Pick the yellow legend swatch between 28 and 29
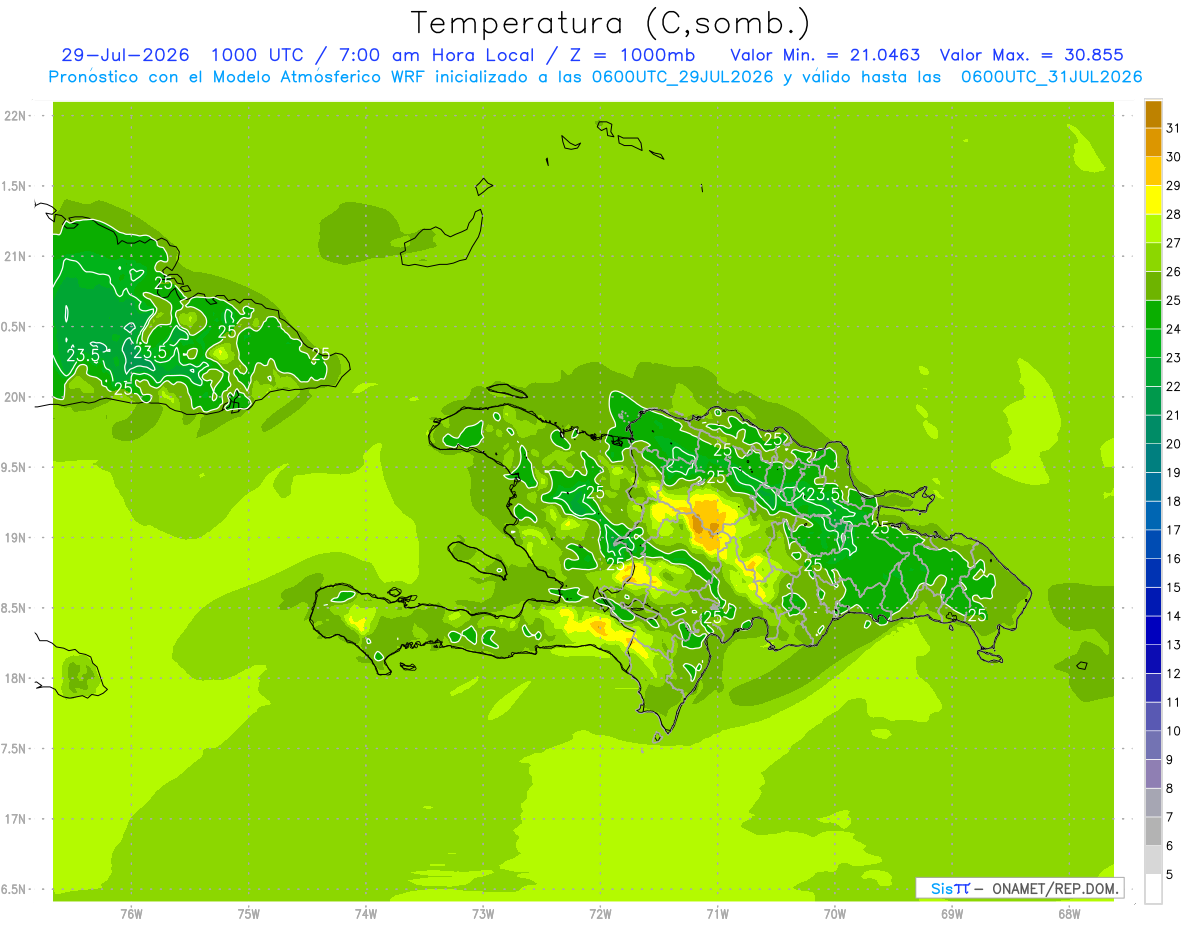The image size is (1200, 927). (x=1153, y=200)
